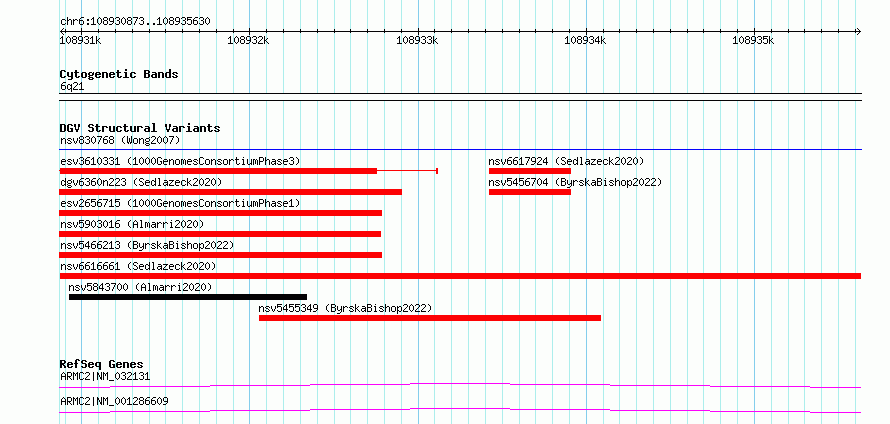Click the long nsv6616661 red bar
Image resolution: width=890 pixels, height=424 pixels.
(460, 276)
